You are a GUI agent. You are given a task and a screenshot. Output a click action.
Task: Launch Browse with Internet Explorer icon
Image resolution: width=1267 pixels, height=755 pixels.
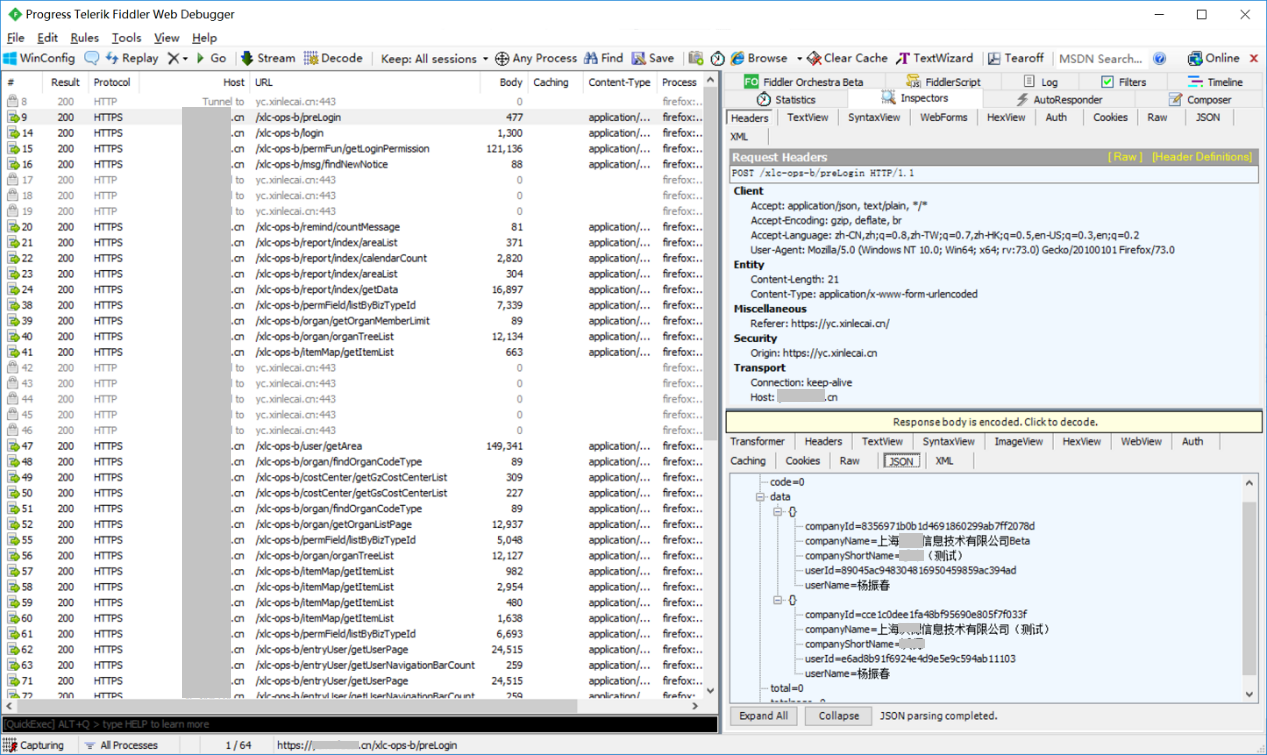tap(738, 58)
